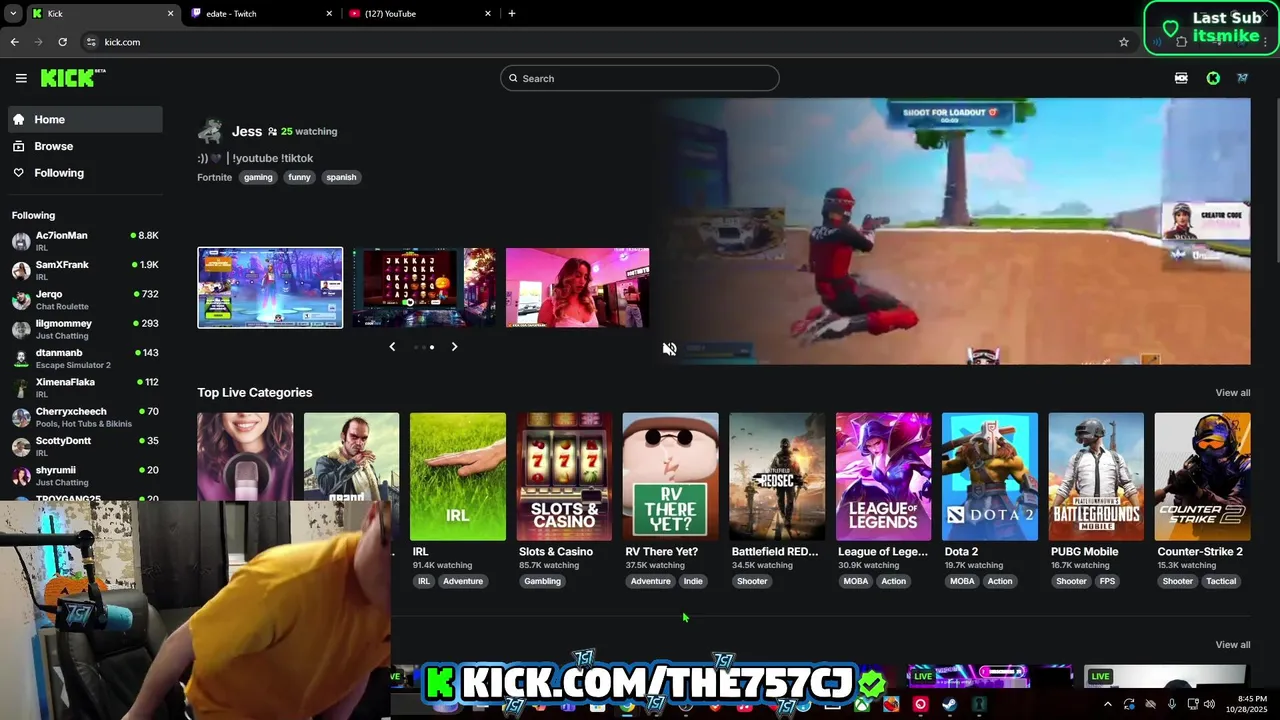
Task: Click the Indie tag
Action: point(693,581)
